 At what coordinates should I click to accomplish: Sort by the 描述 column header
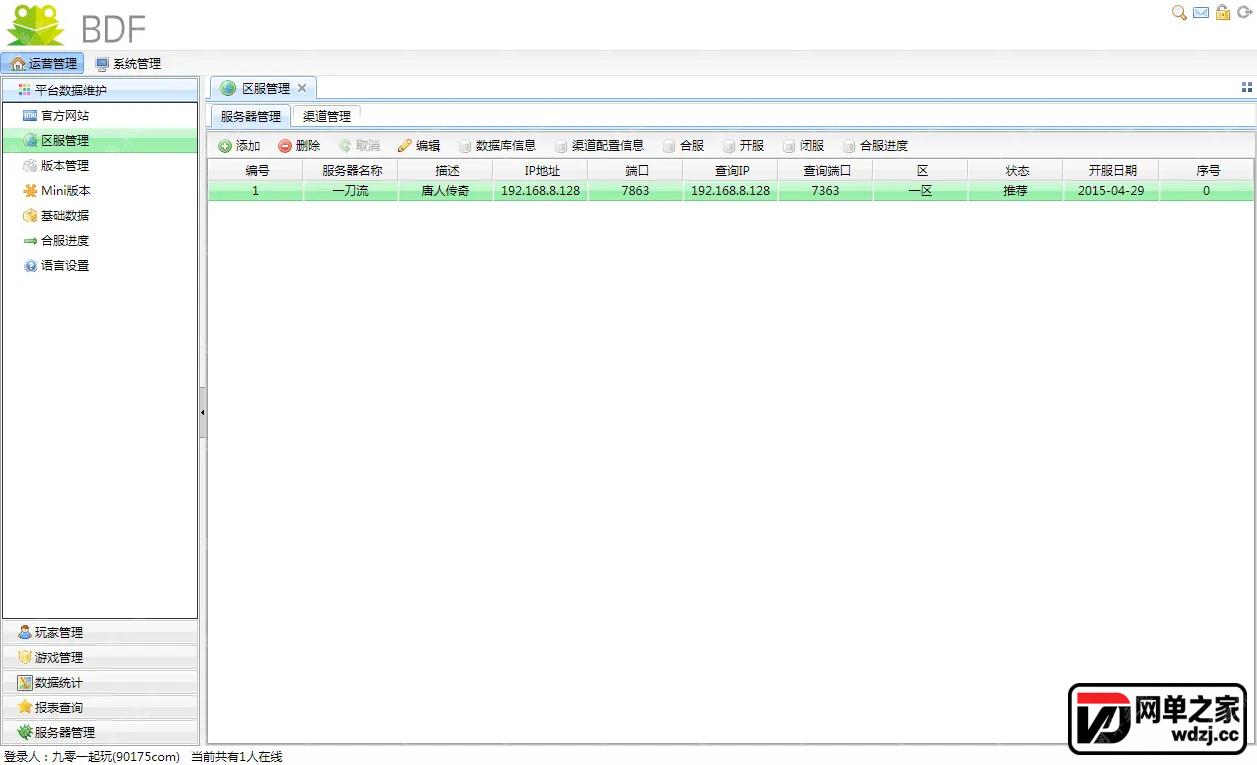click(446, 171)
